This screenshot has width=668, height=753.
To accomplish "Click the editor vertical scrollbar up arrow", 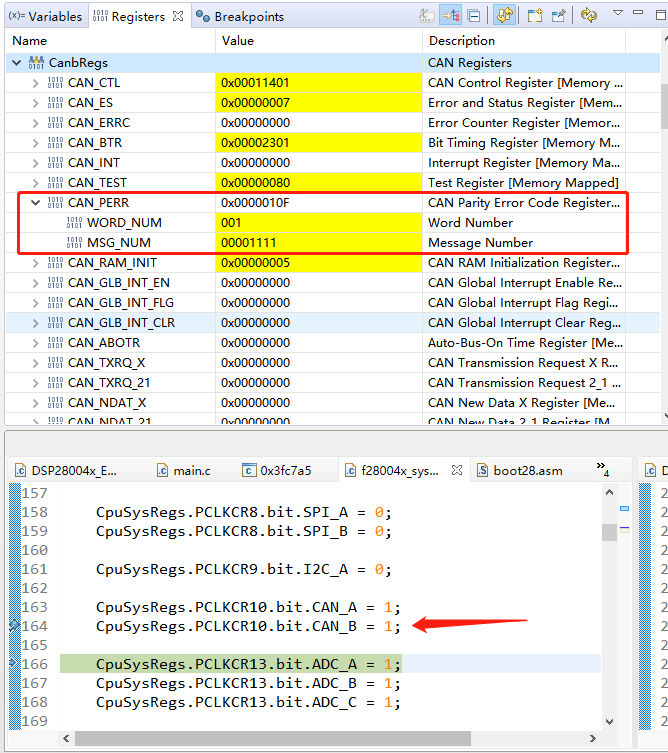I will point(609,492).
